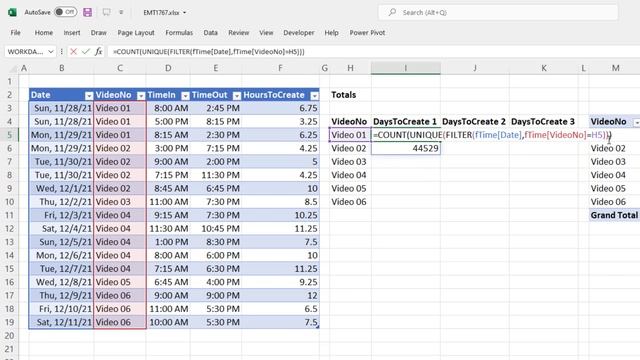Click the Totals label cell
The width and height of the screenshot is (640, 360).
coord(350,95)
